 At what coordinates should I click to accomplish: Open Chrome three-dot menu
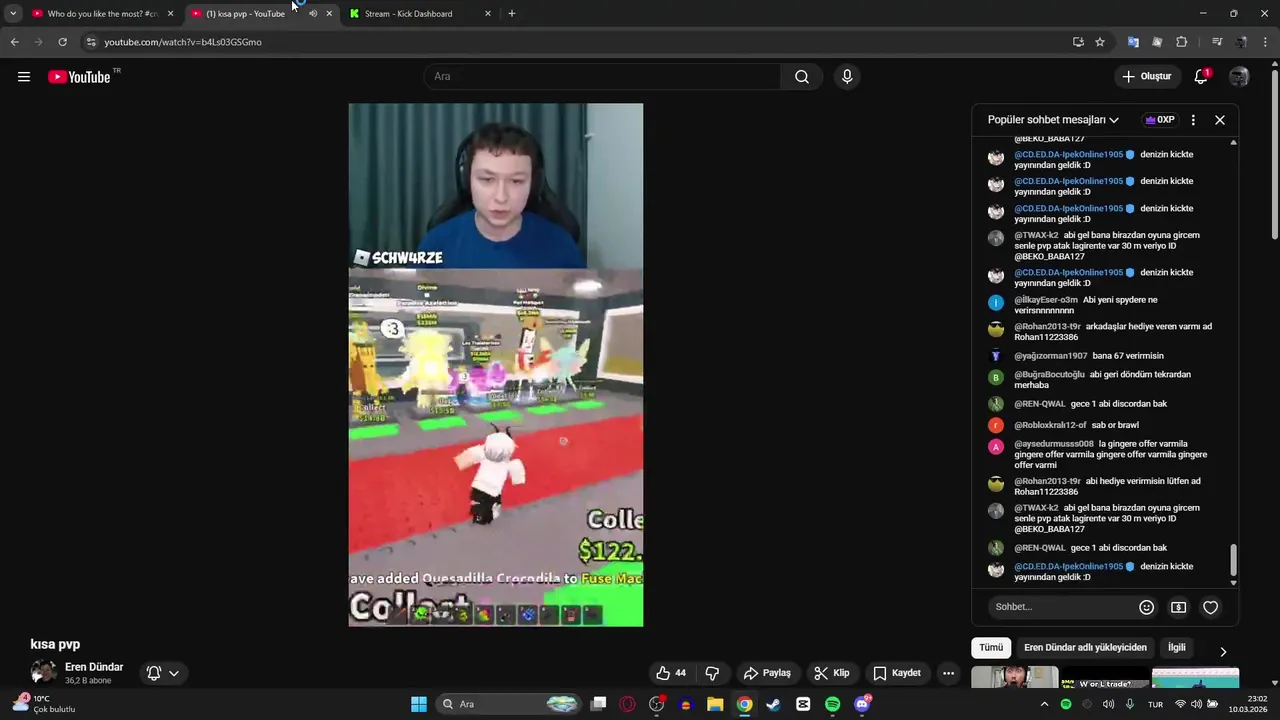pyautogui.click(x=1266, y=42)
